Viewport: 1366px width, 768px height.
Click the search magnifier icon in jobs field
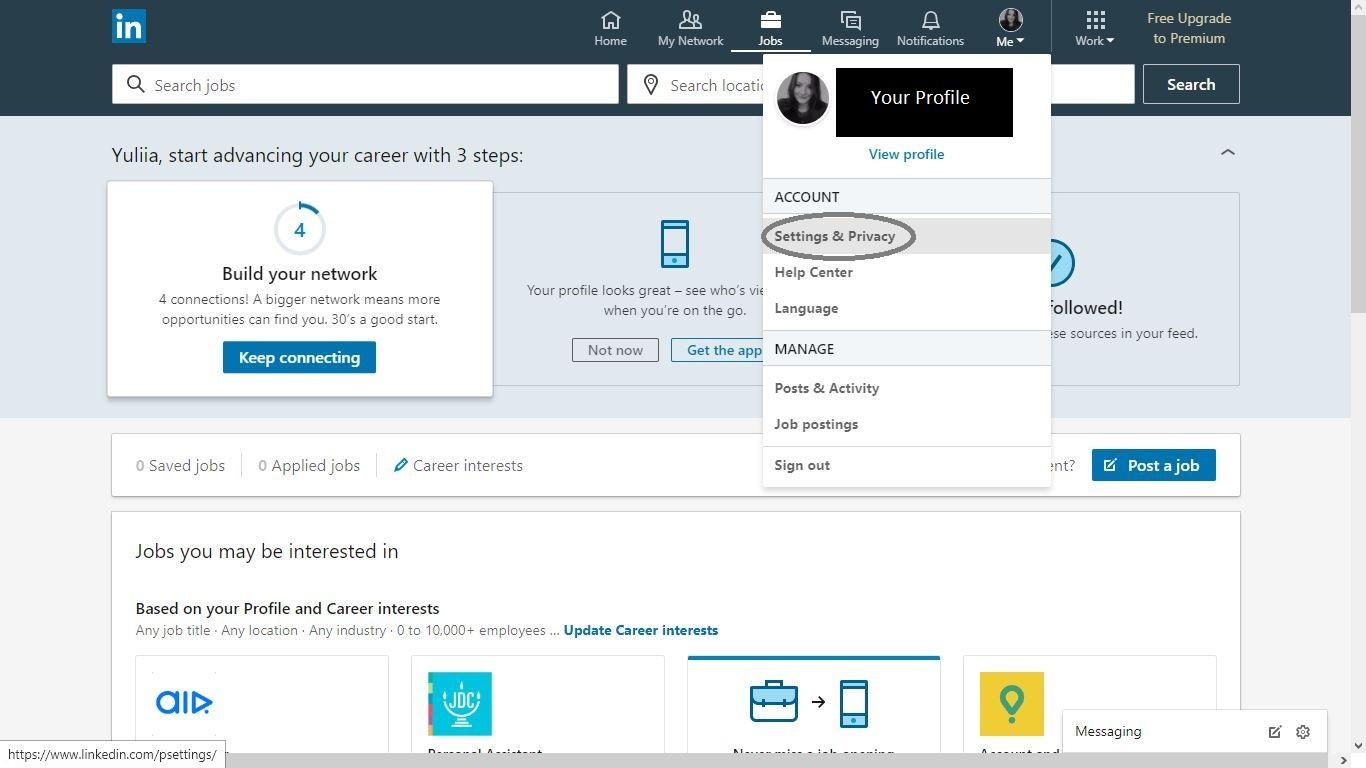coord(135,85)
